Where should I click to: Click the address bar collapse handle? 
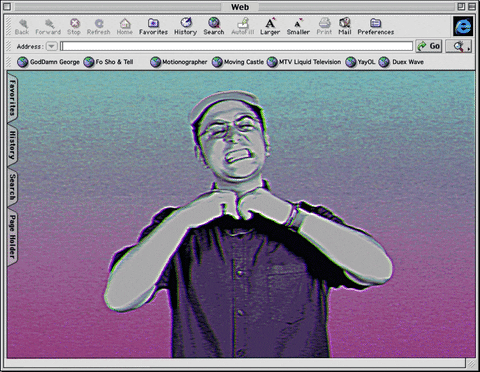point(9,46)
